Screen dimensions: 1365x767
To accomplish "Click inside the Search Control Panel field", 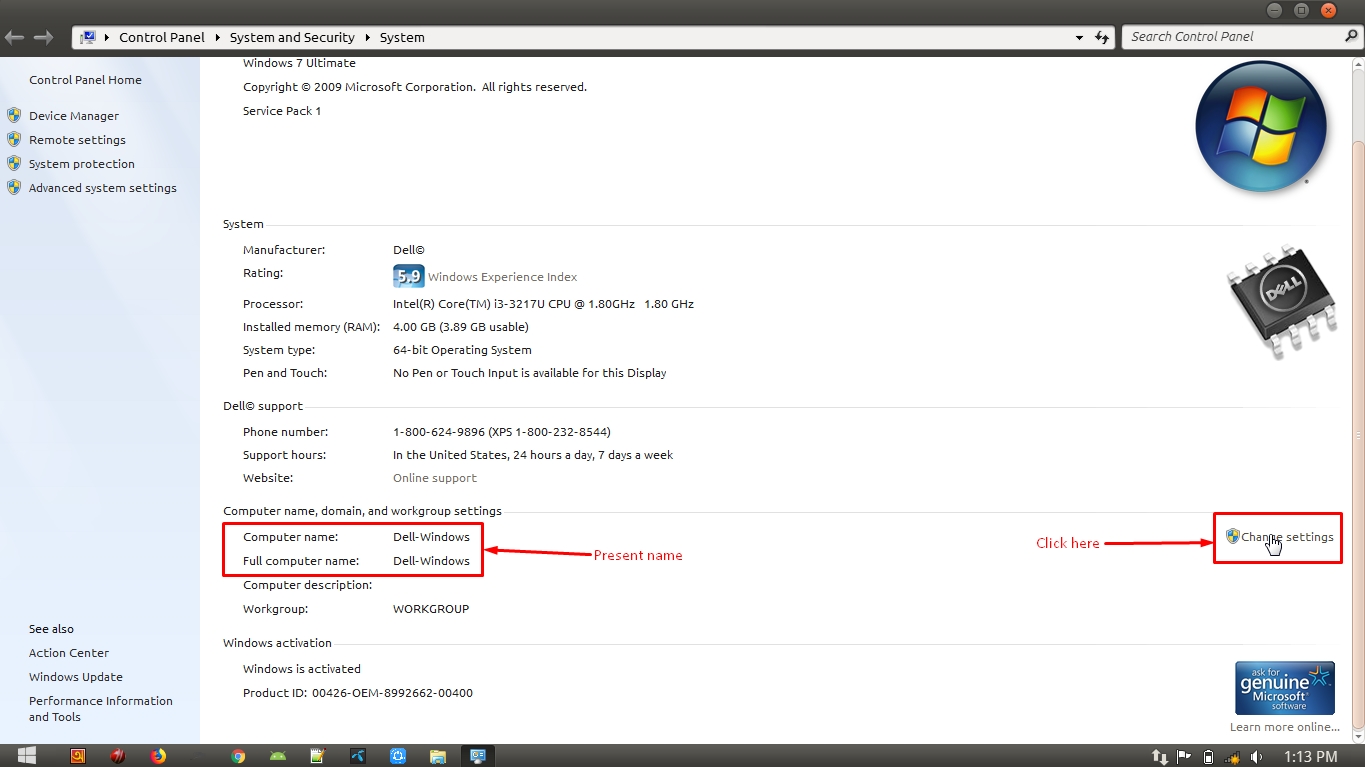I will 1230,36.
